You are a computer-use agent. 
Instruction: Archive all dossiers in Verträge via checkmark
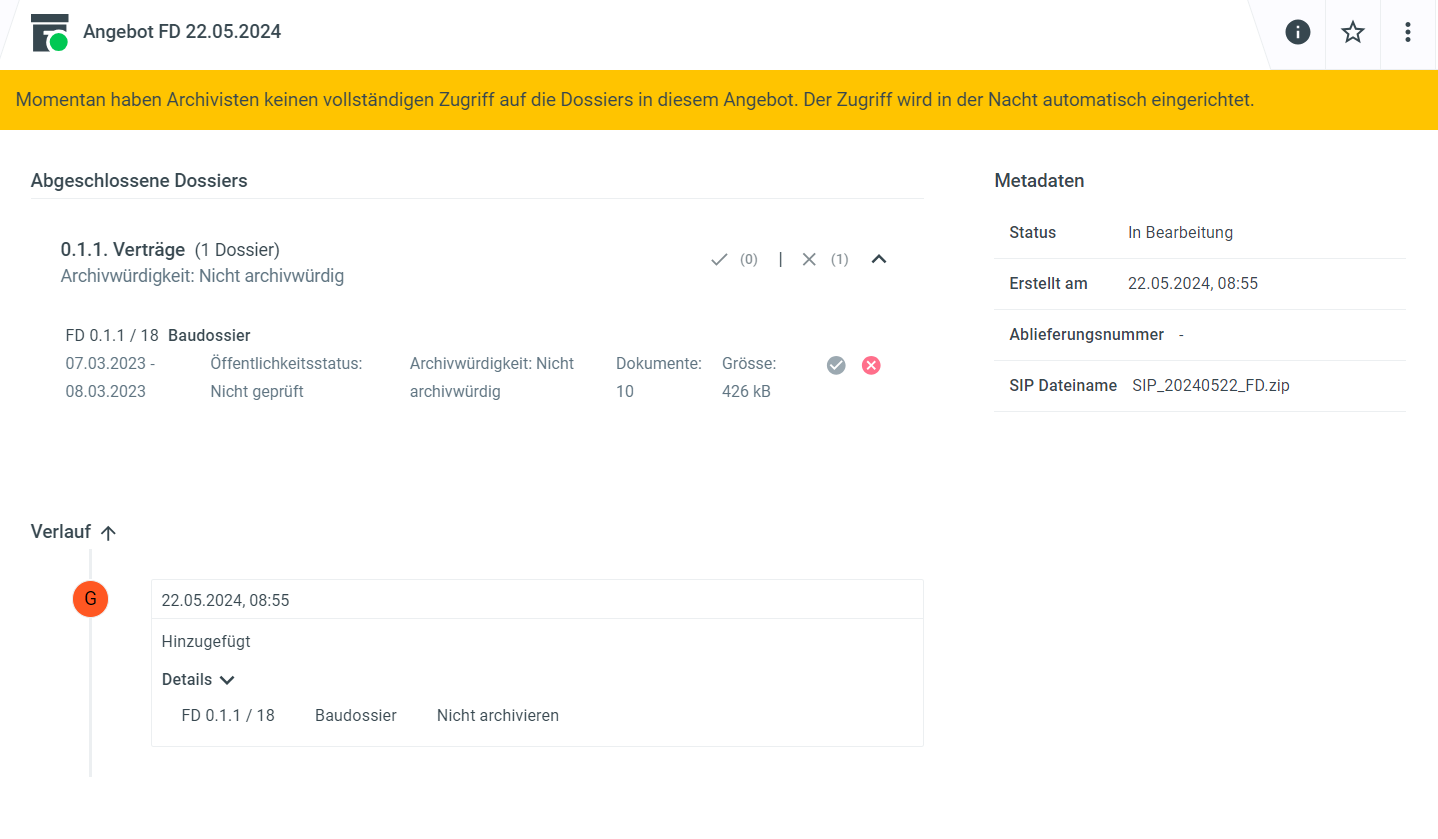tap(719, 259)
